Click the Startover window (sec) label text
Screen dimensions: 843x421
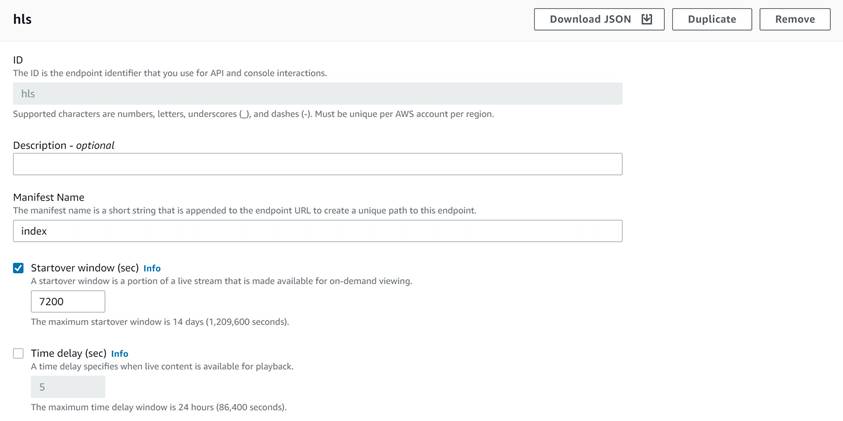pos(85,268)
